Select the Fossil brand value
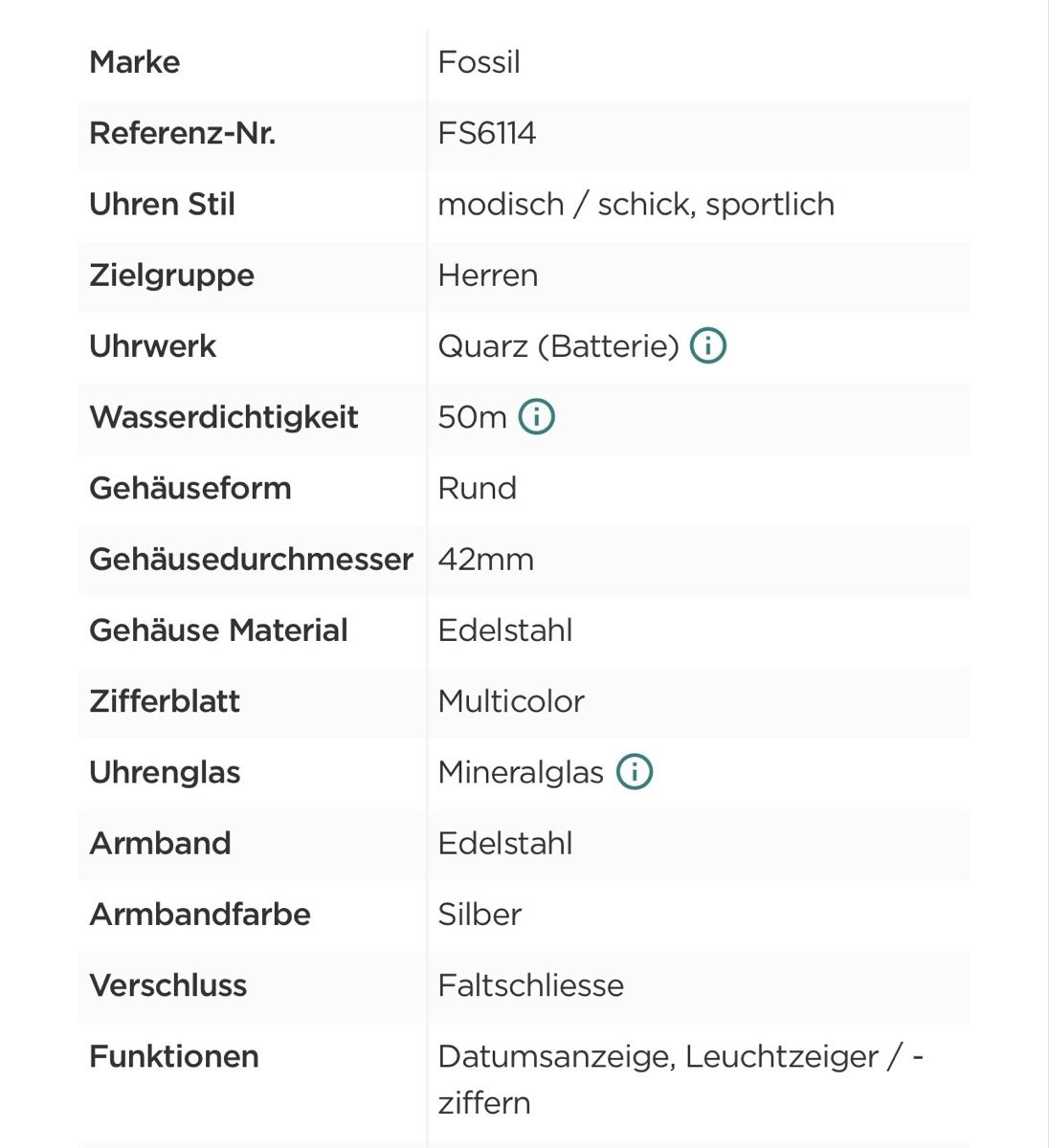The height and width of the screenshot is (1148, 1049). (x=480, y=62)
